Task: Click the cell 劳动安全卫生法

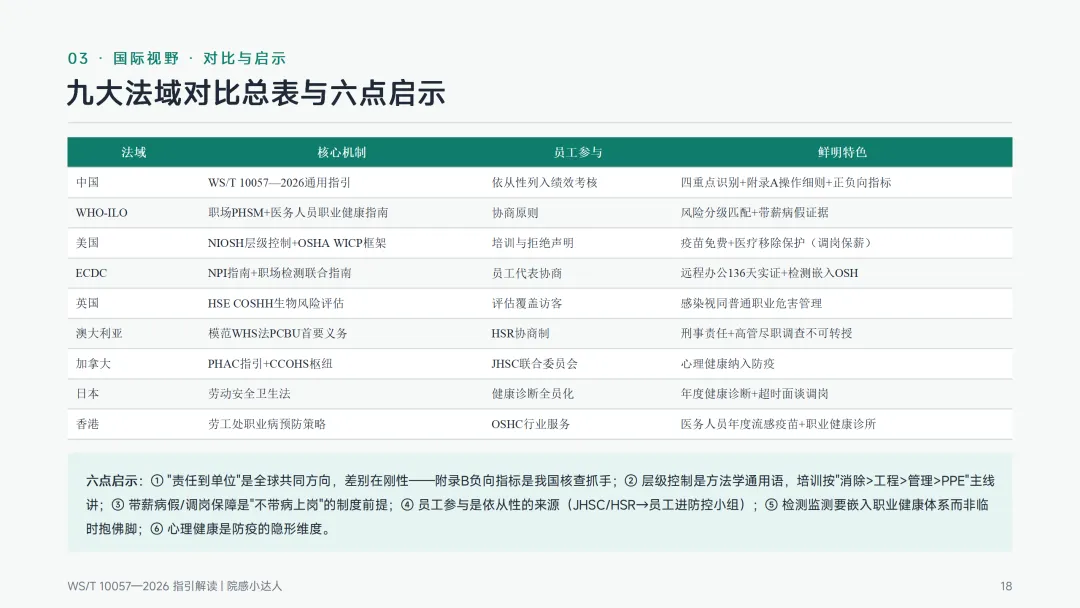Action: (x=249, y=394)
